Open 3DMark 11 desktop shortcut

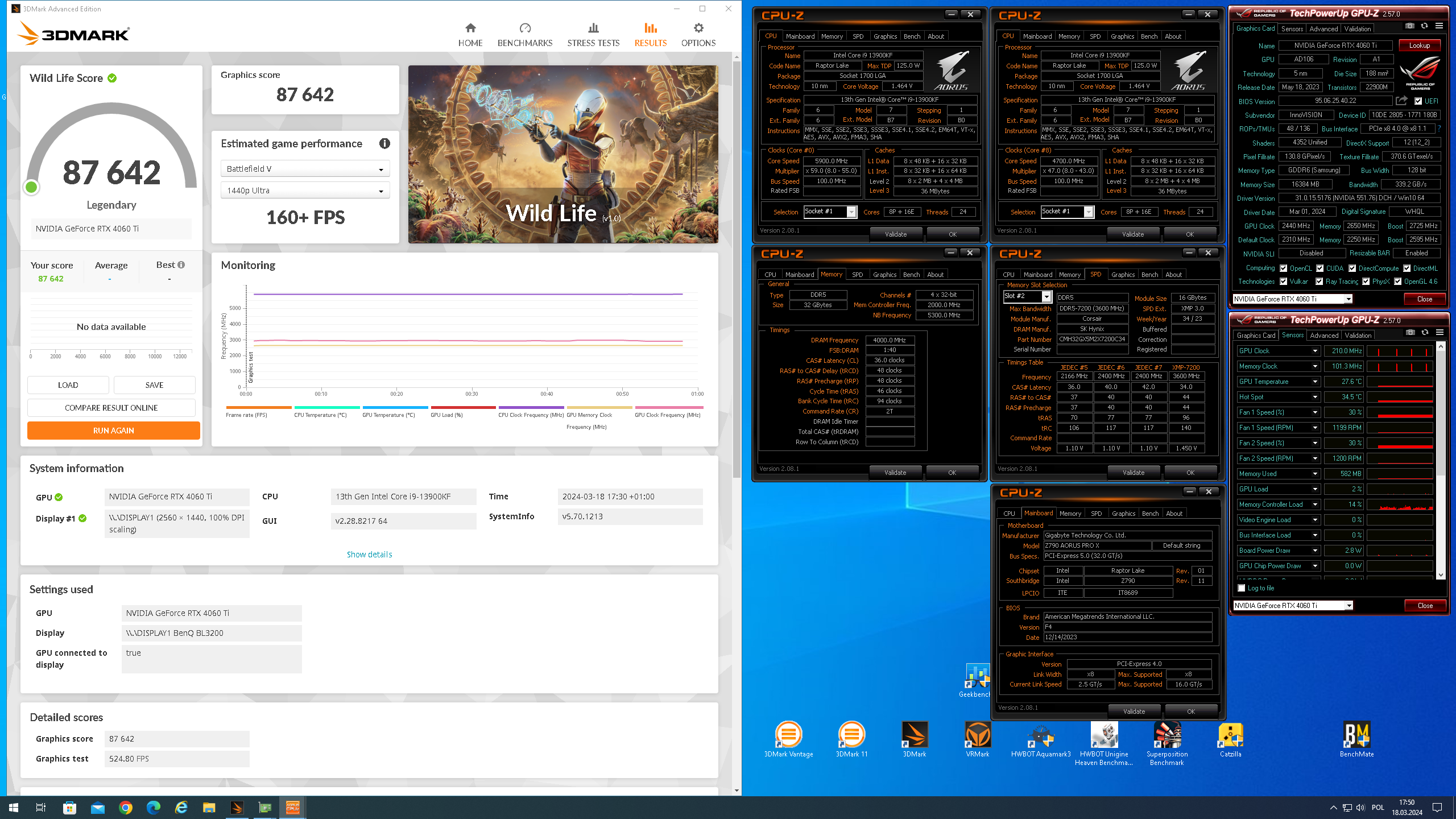[x=851, y=739]
